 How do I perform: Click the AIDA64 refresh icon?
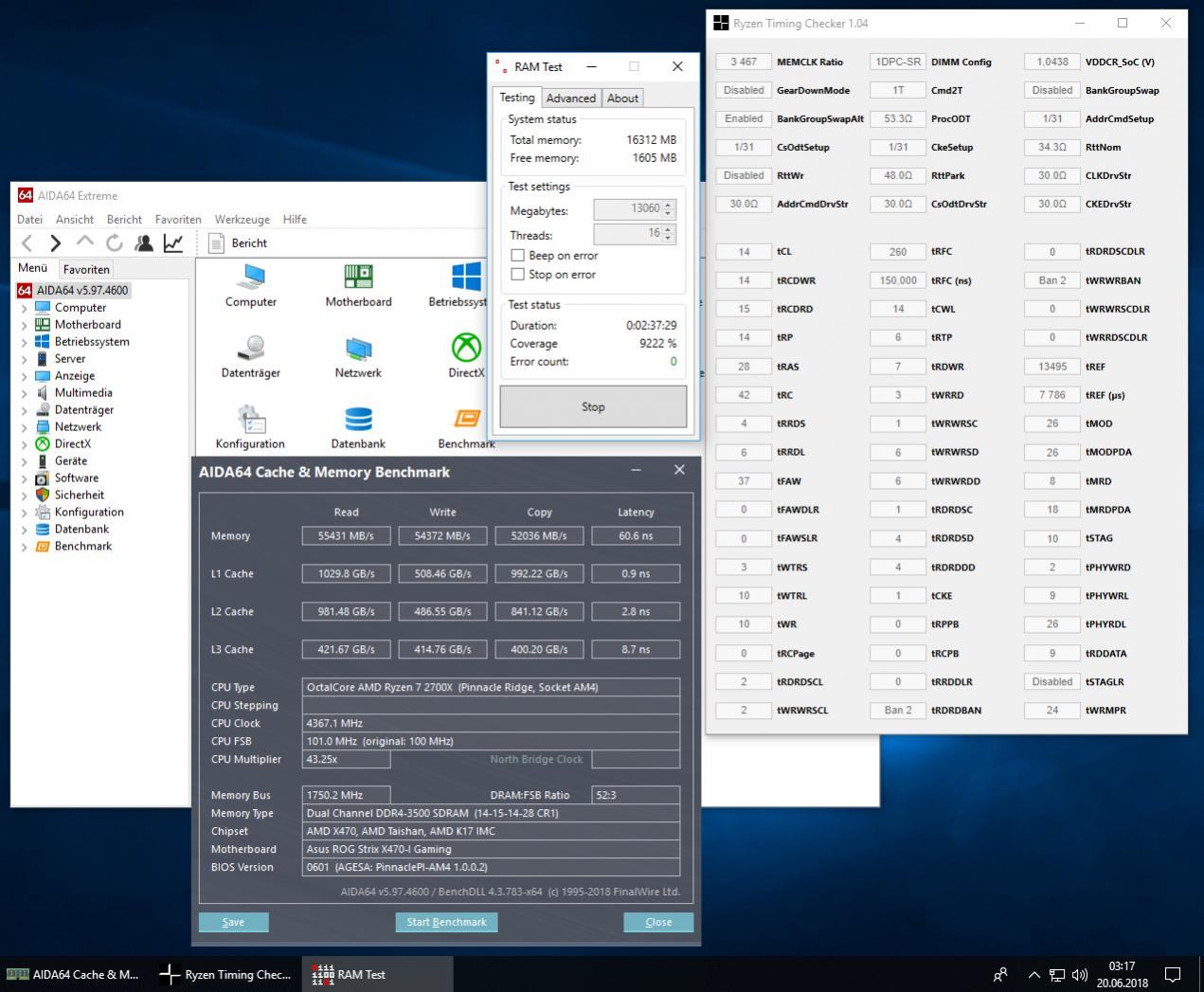pyautogui.click(x=115, y=243)
